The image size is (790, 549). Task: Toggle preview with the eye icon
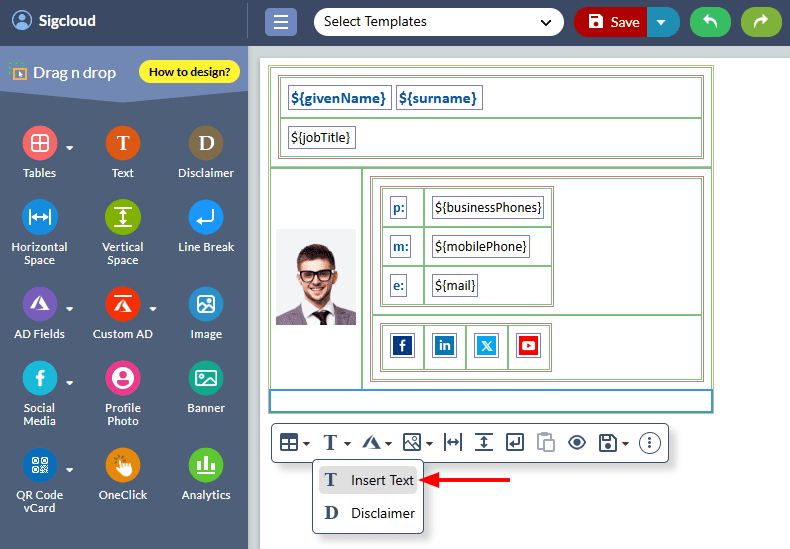(577, 442)
